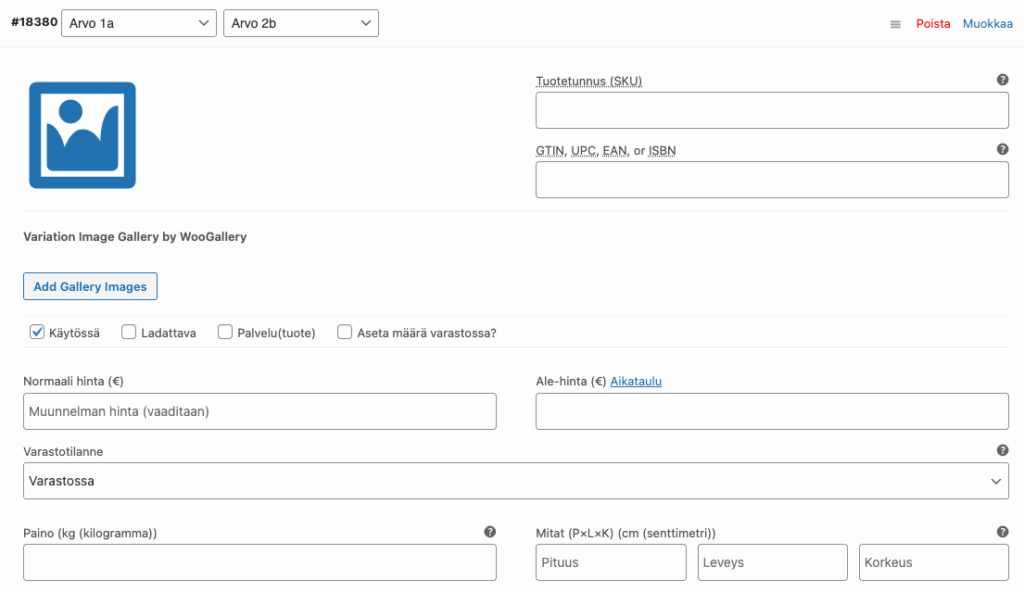Tick the Palvelu(tuote) checkbox
This screenshot has height=592, width=1024.
point(225,332)
